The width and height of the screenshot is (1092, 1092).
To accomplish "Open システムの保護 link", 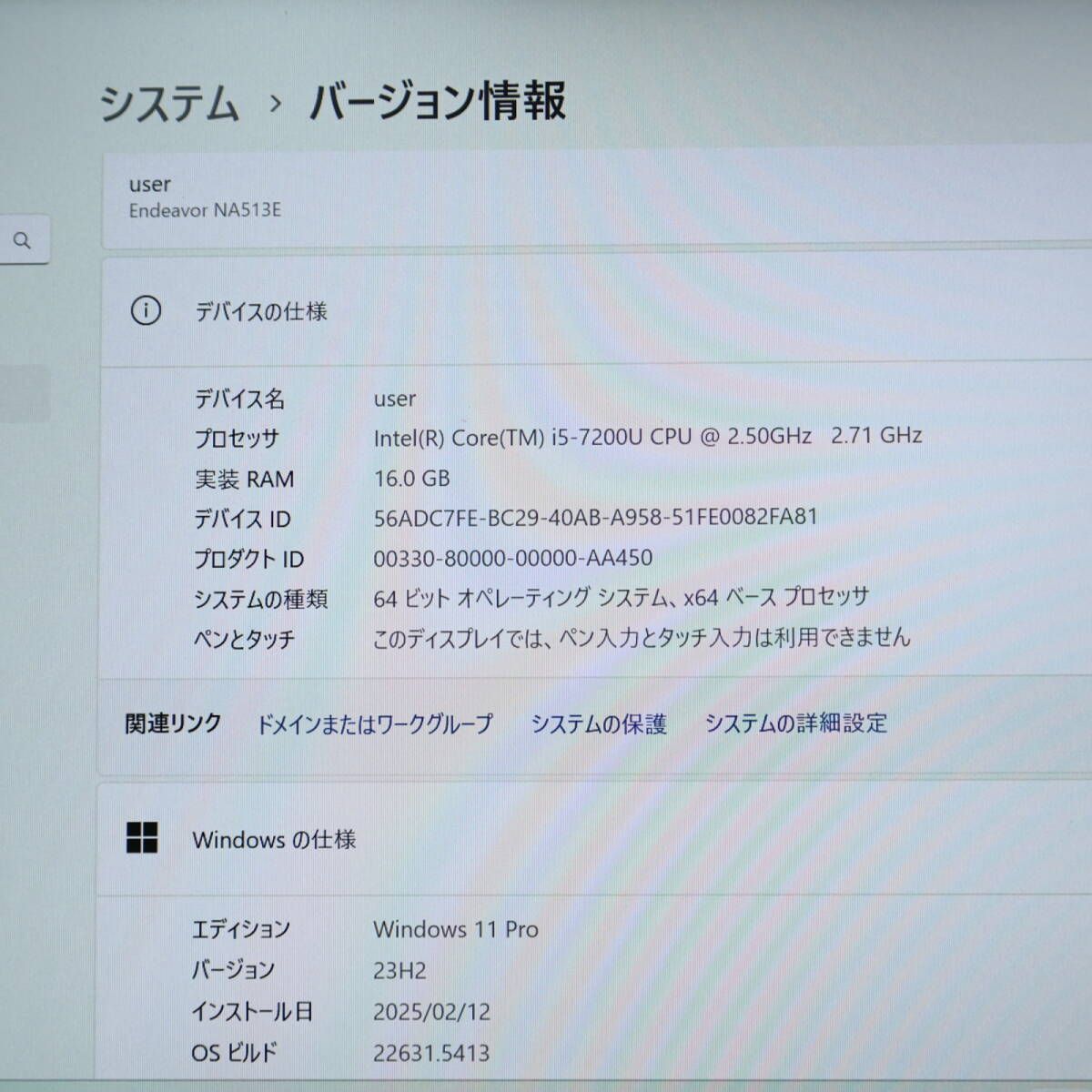I will coord(599,724).
